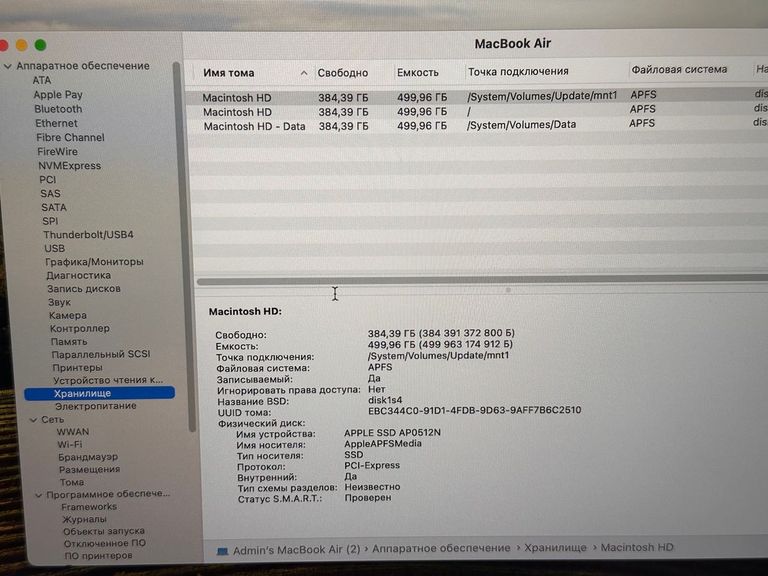Select Диагностика in sidebar
Screen dimensions: 768x576
(x=78, y=275)
